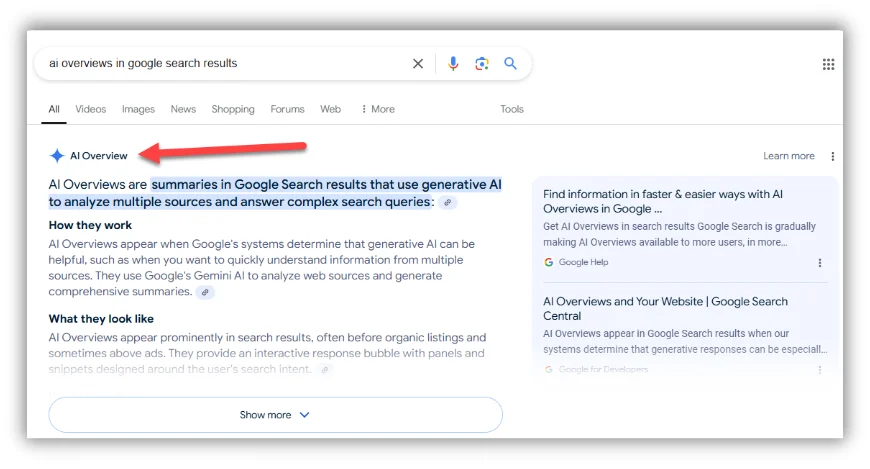Open 'AI Overviews and Your Website' result
Image resolution: width=870 pixels, height=469 pixels.
665,309
